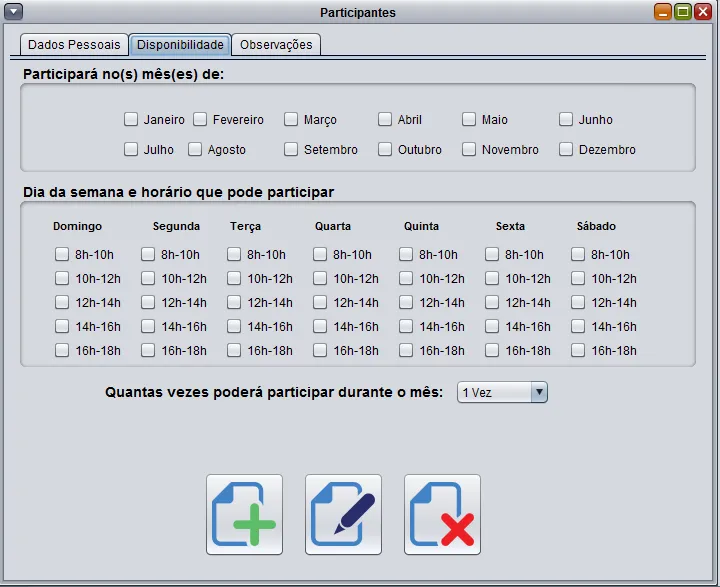The image size is (720, 587).
Task: Switch to the Dados Pessoais tab
Action: 74,45
